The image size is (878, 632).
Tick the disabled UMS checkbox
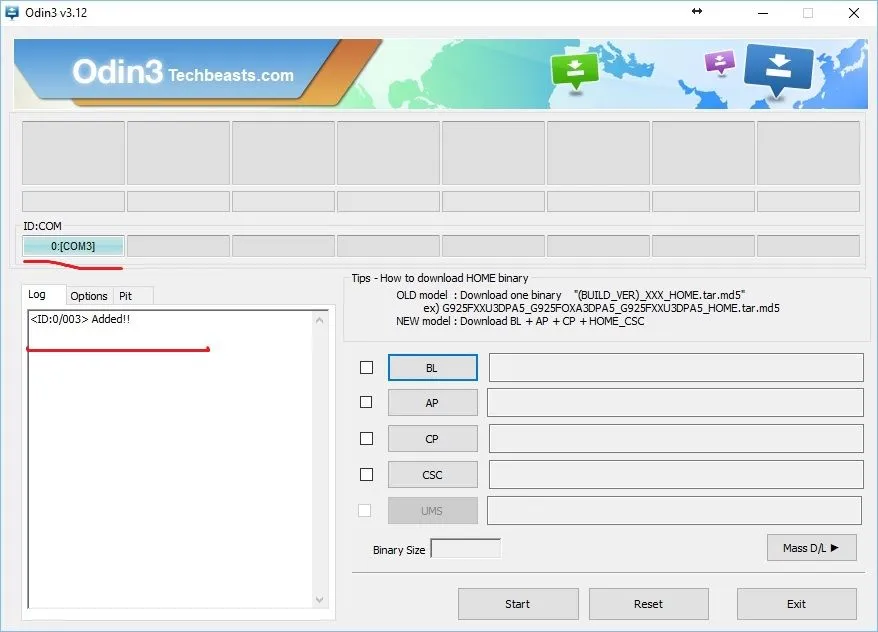365,511
